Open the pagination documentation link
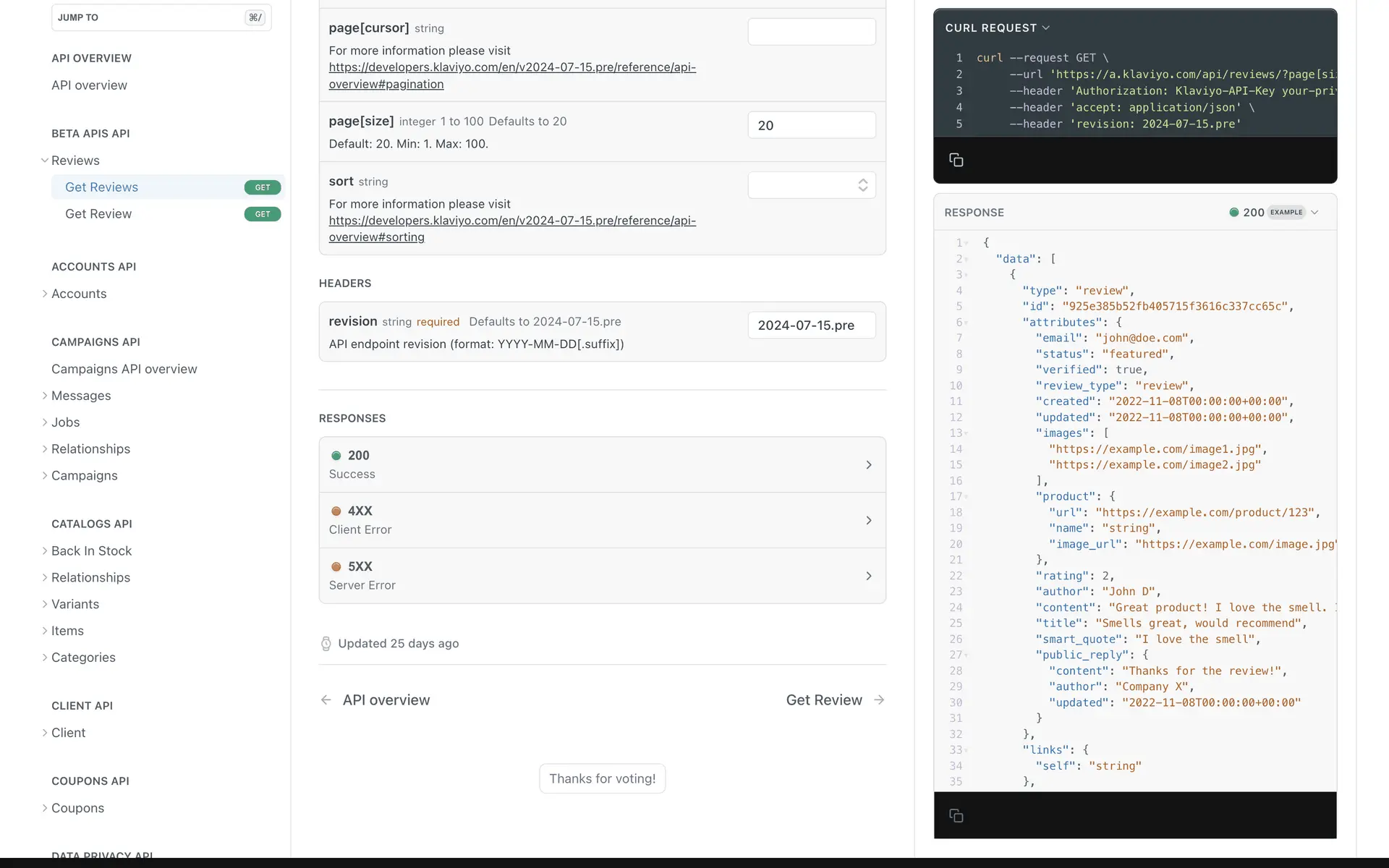The width and height of the screenshot is (1389, 868). coord(511,75)
